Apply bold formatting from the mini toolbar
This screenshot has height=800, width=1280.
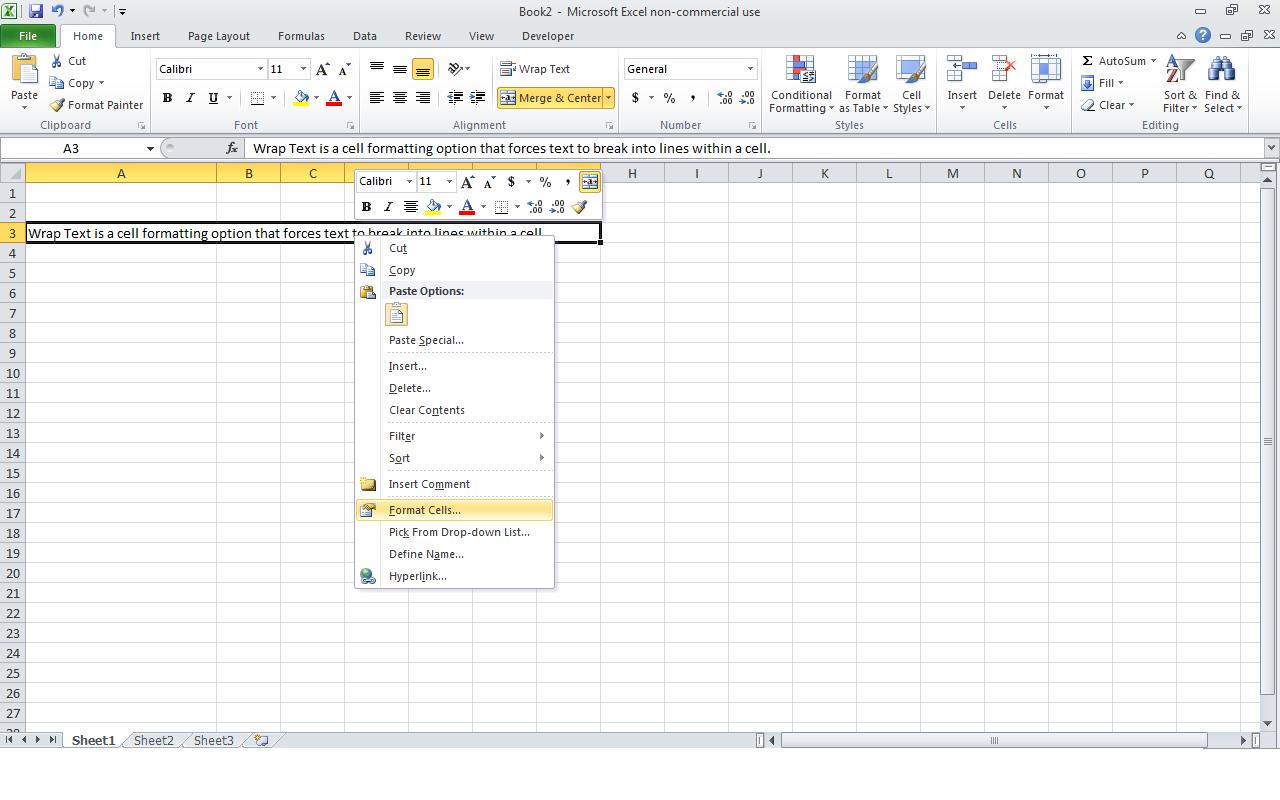point(366,207)
